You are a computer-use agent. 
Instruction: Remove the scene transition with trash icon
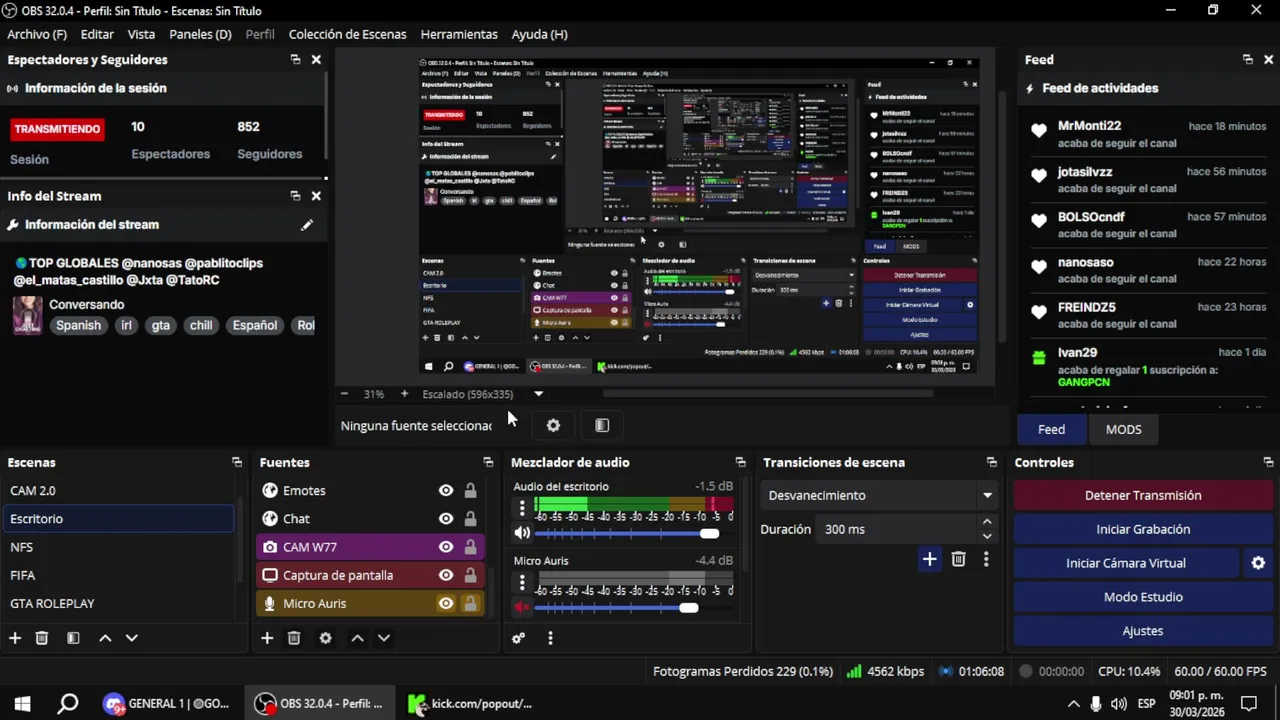958,559
